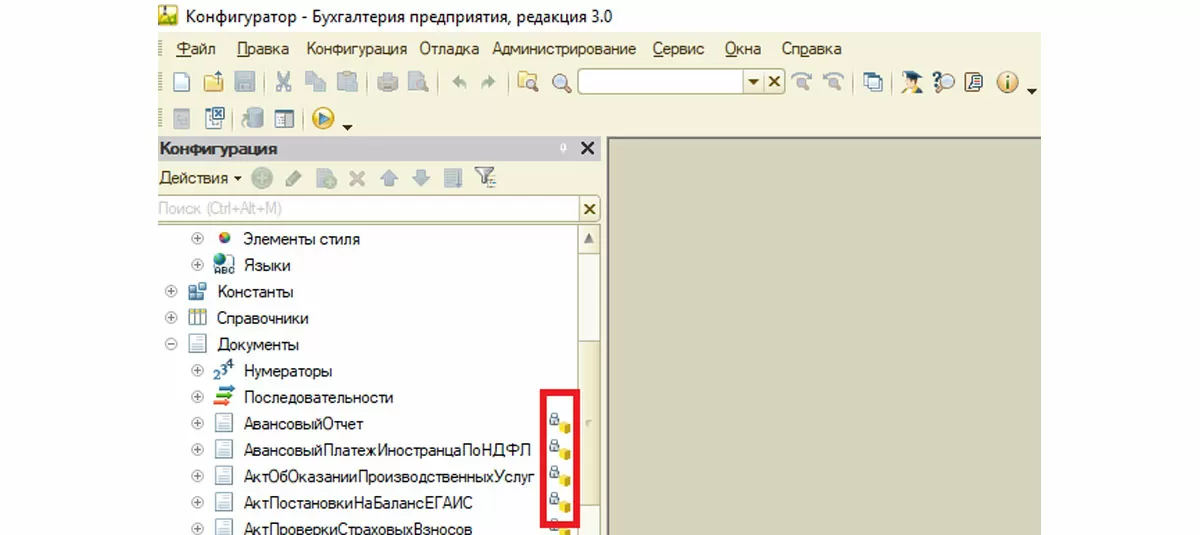Screen dimensions: 1200x535
Task: Find next with the binoculars-forward icon
Action: click(x=802, y=83)
